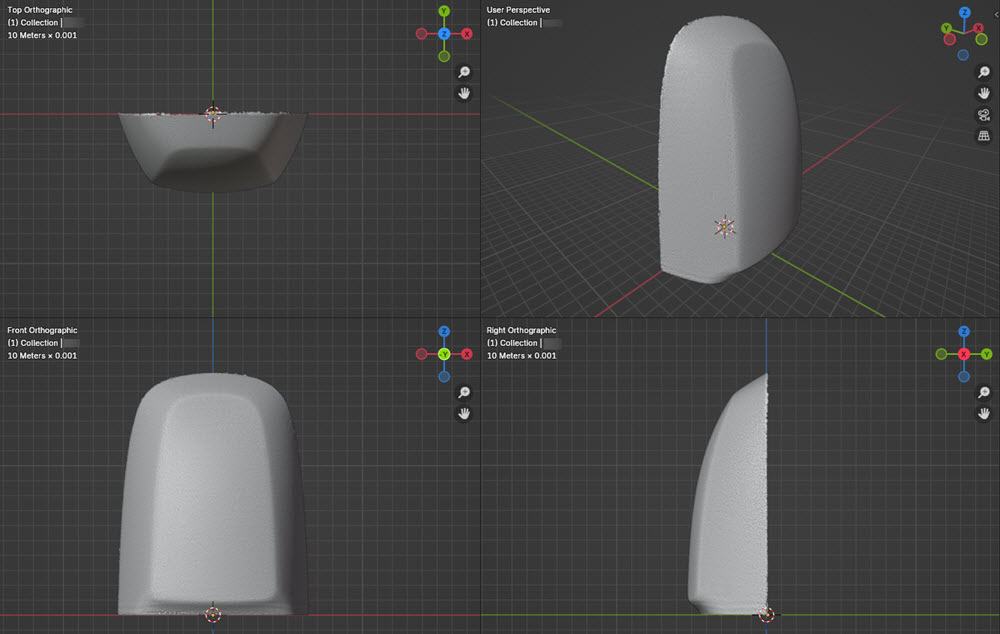The image size is (1000, 634).
Task: Click the zoom magnifier icon in Front Orthographic view
Action: (464, 392)
